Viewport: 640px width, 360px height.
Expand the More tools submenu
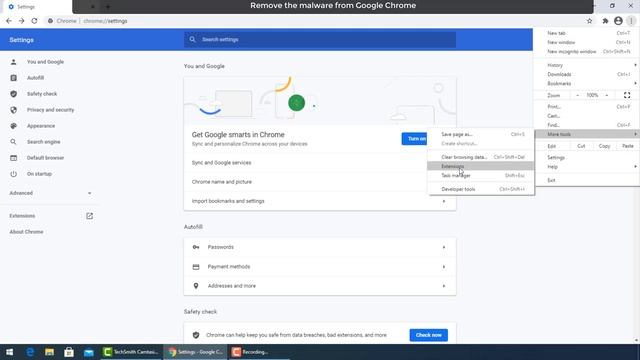point(587,134)
